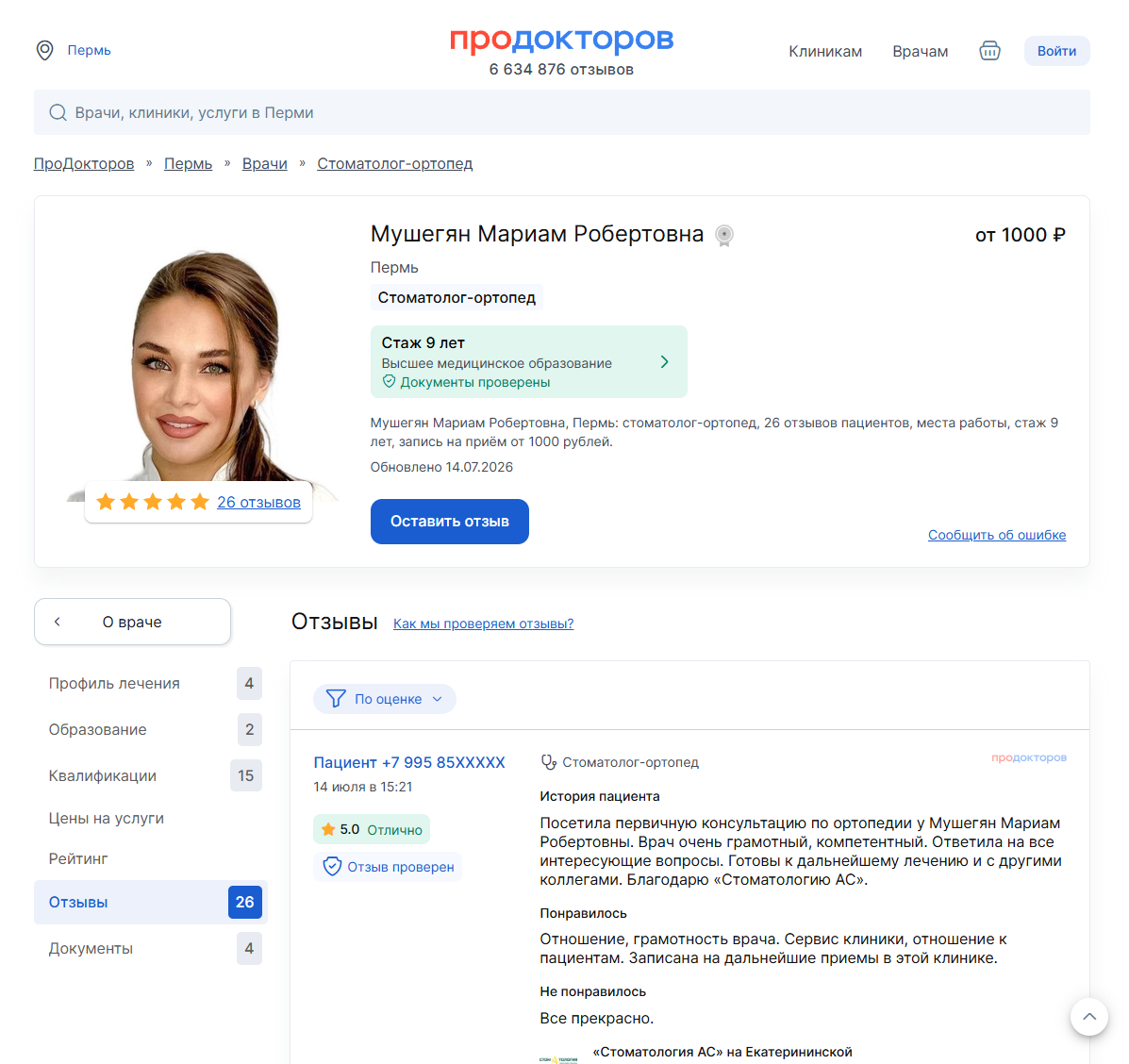Click Сообщить об ошибке link

(x=997, y=535)
